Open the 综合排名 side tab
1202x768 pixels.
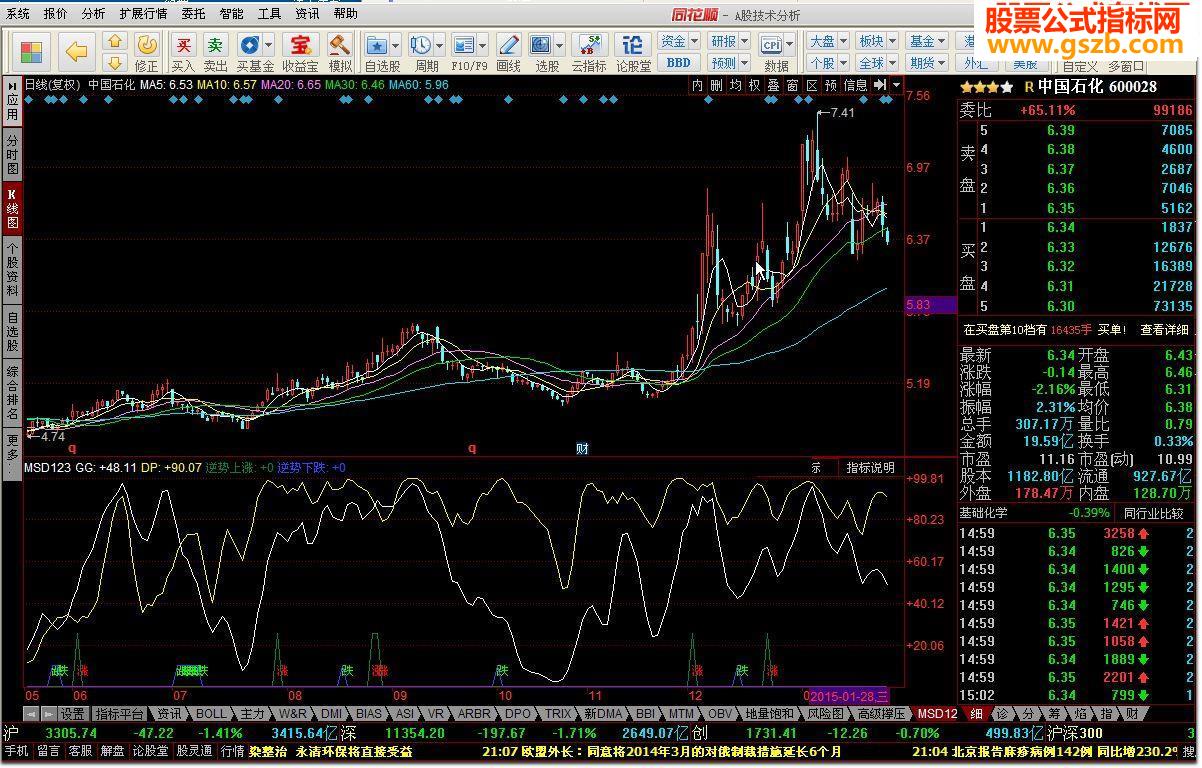pos(12,394)
